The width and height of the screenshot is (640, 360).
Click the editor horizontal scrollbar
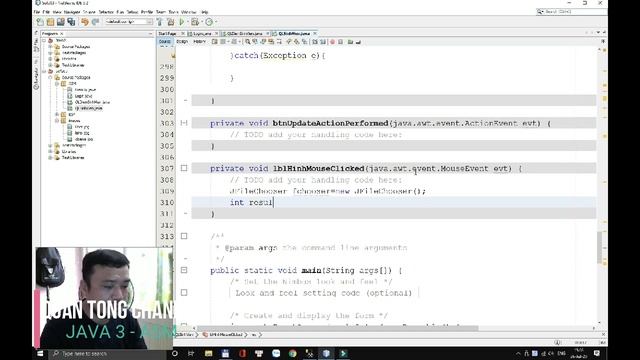(338, 328)
